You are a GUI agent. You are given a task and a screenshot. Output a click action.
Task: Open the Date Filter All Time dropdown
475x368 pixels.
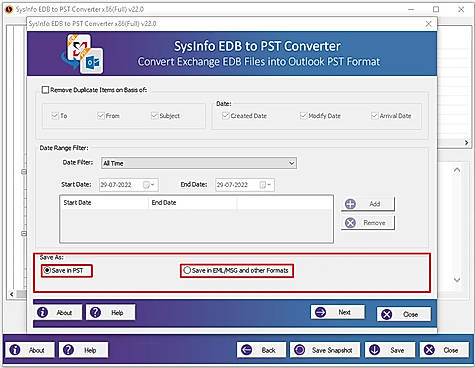(199, 163)
